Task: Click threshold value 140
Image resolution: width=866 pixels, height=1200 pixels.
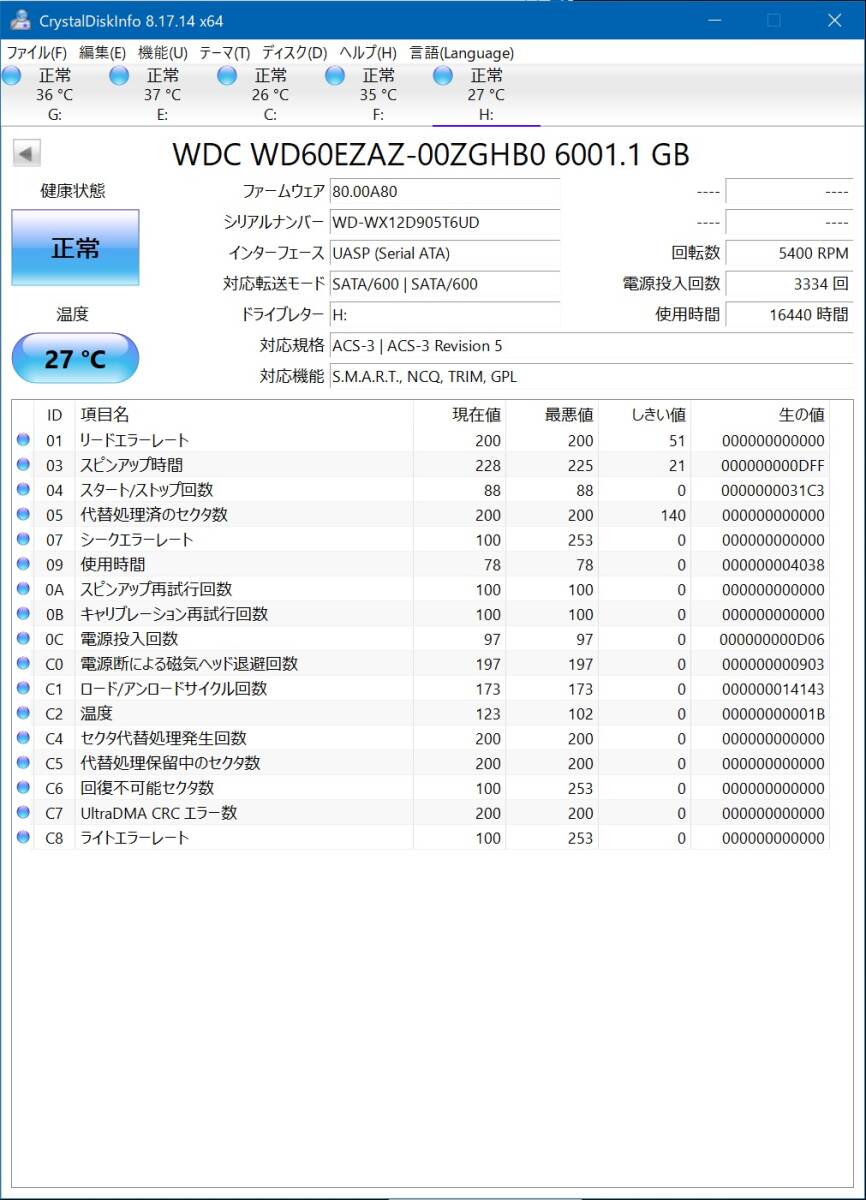Action: (673, 515)
